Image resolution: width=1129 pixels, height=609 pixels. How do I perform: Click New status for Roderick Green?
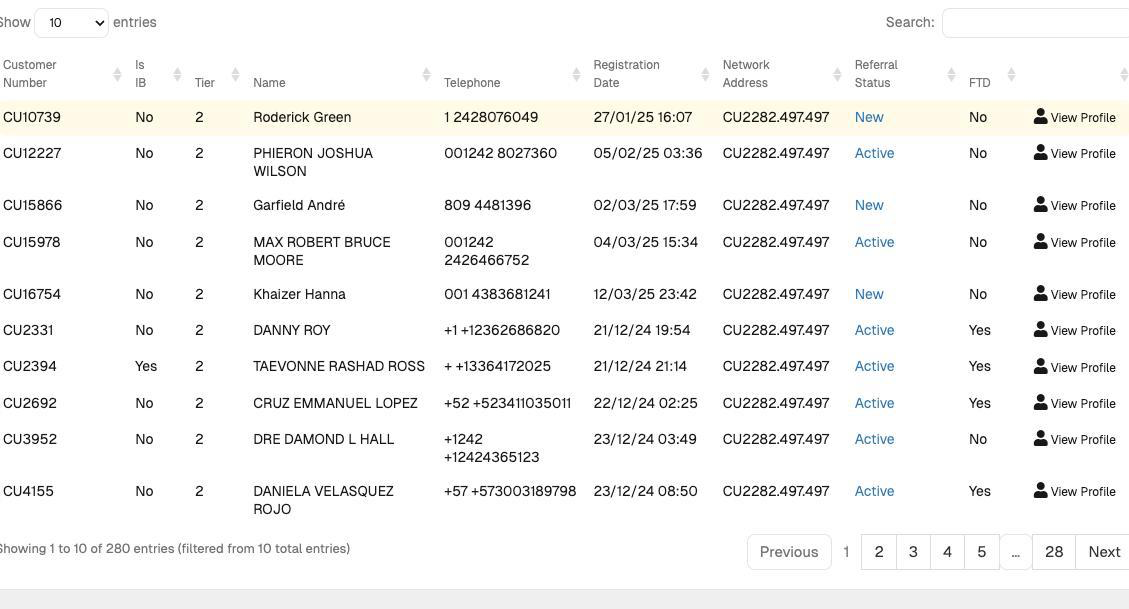pos(869,117)
